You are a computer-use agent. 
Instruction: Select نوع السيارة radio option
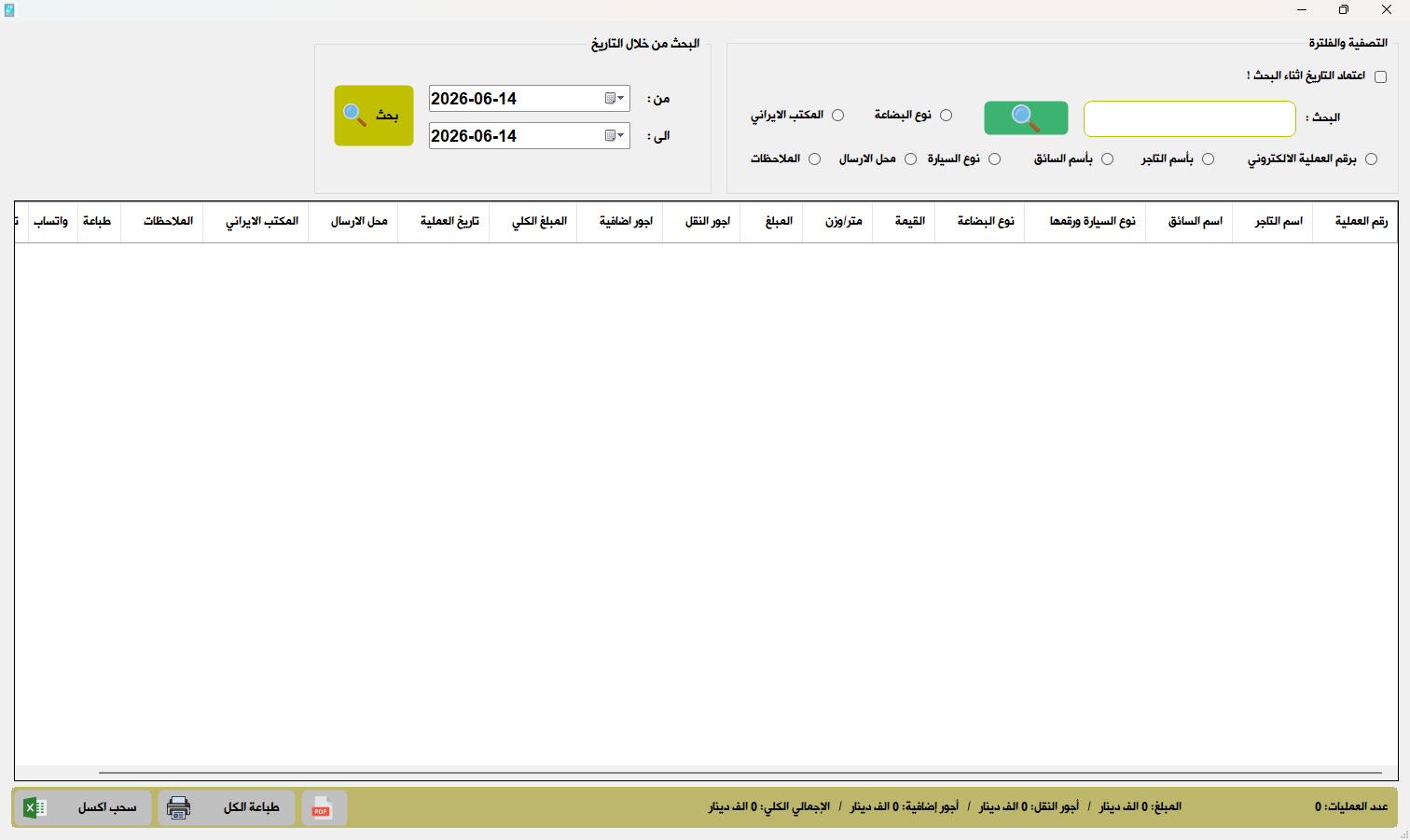click(994, 159)
